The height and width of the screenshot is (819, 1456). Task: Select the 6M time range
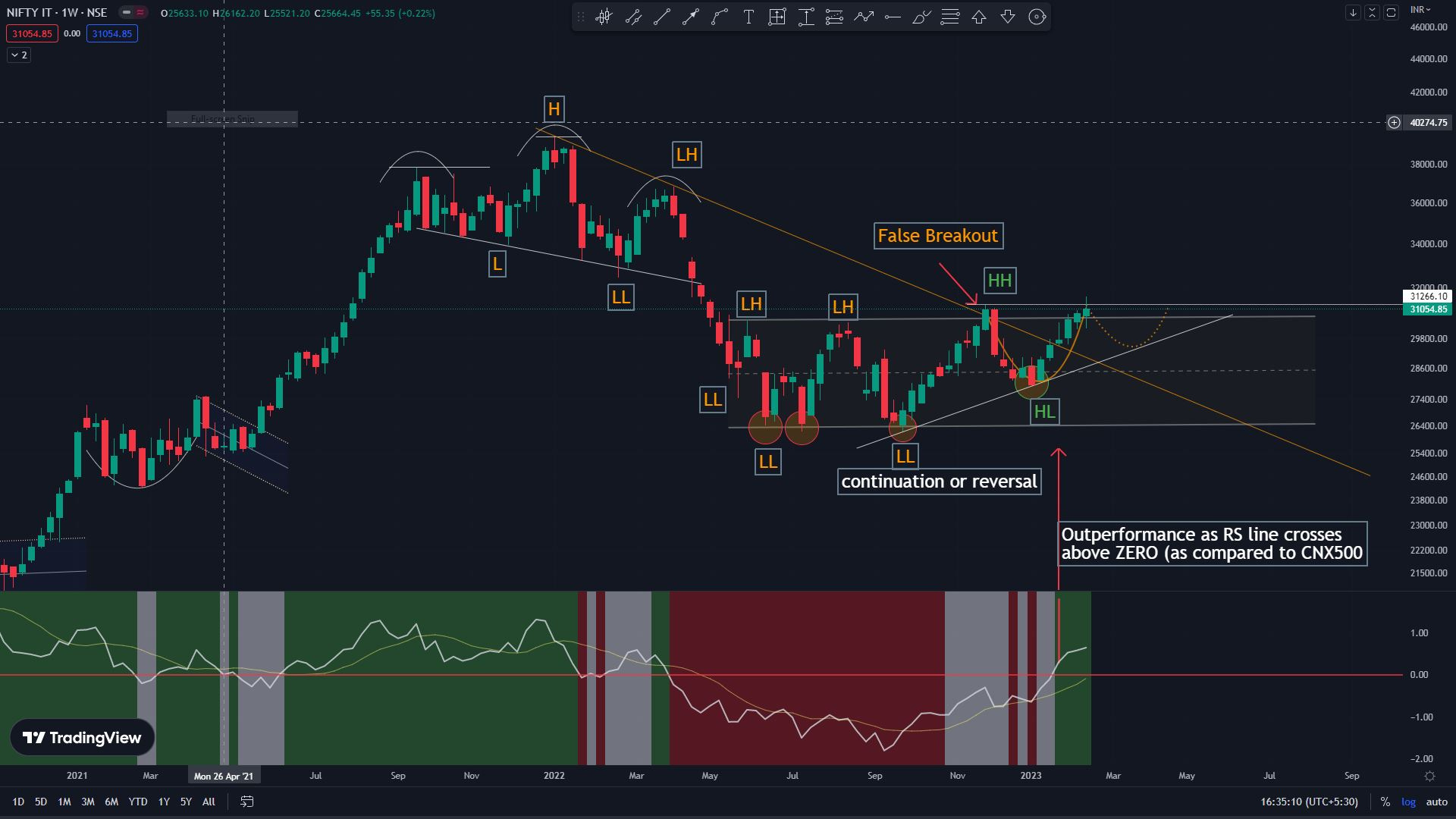(x=111, y=802)
